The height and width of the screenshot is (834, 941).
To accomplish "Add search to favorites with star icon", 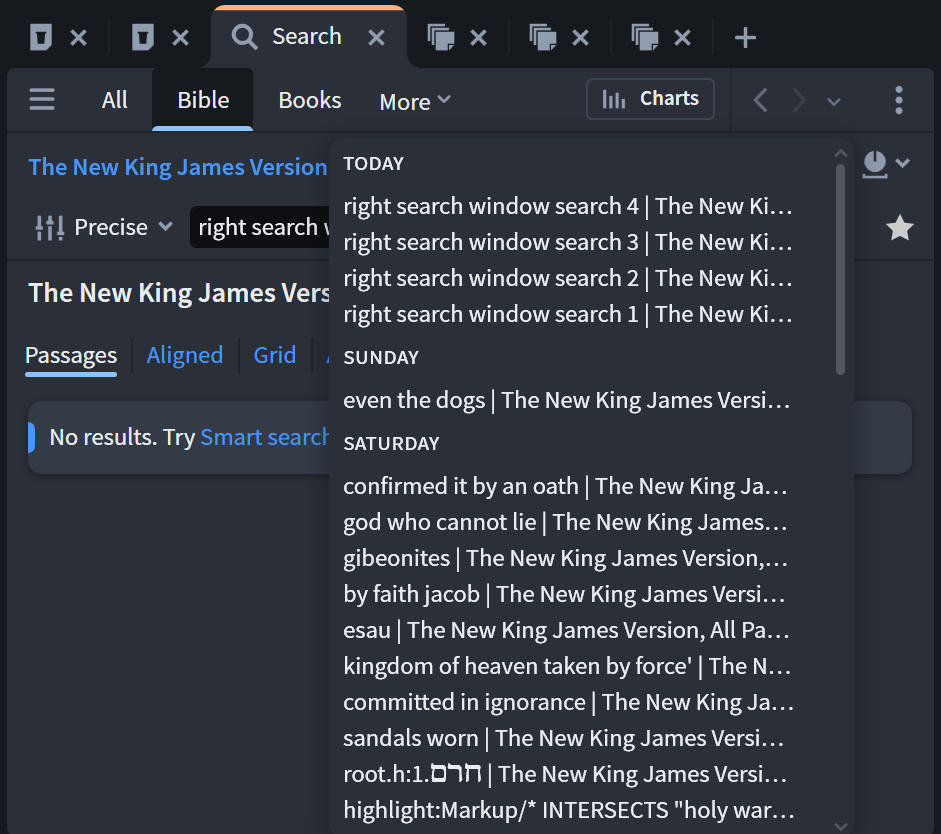I will coord(900,227).
